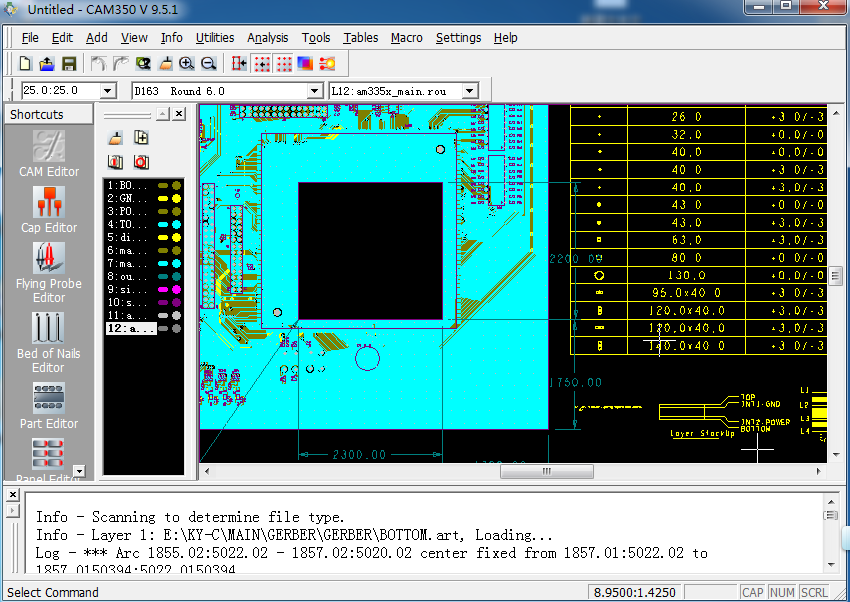This screenshot has width=850, height=602.
Task: Click the Open file folder icon
Action: (x=47, y=64)
